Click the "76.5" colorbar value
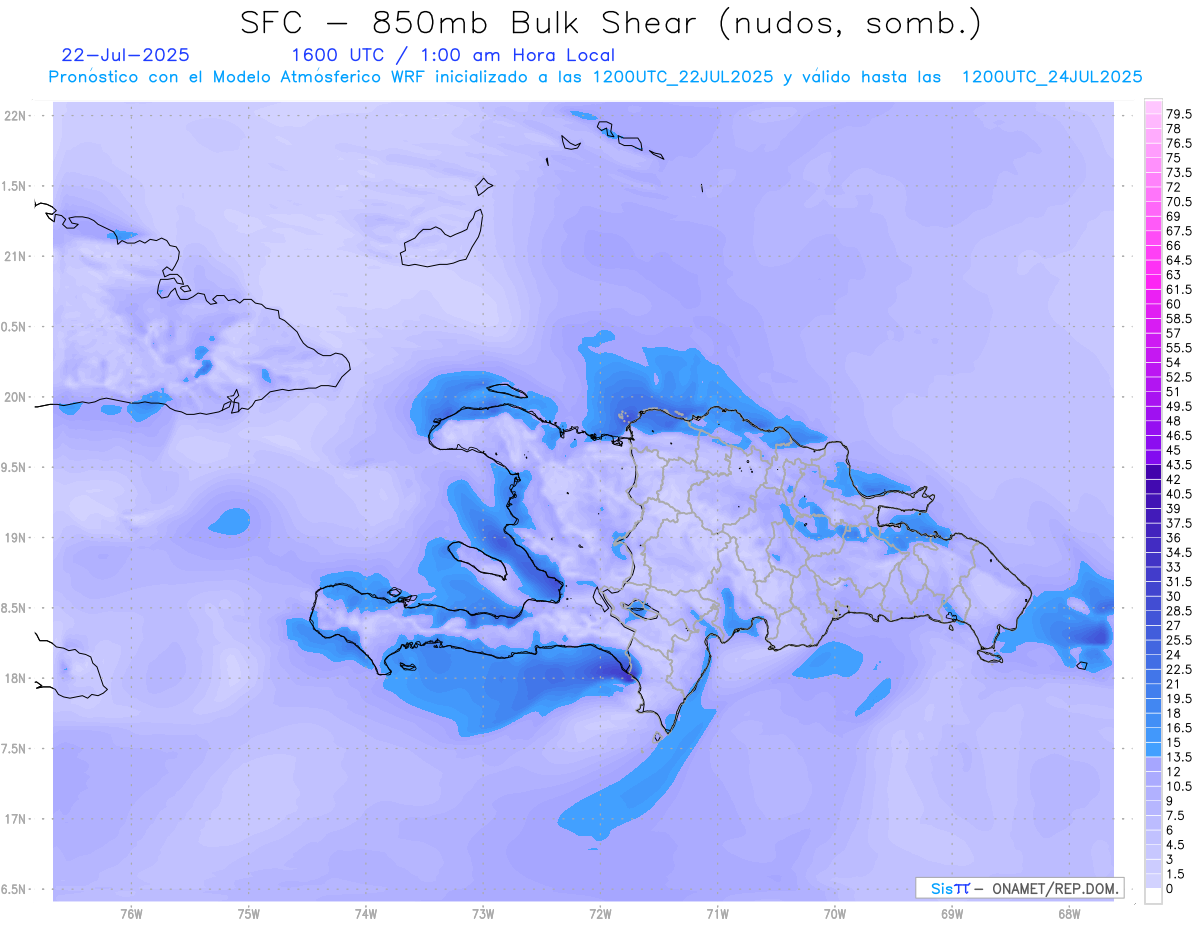 1180,144
